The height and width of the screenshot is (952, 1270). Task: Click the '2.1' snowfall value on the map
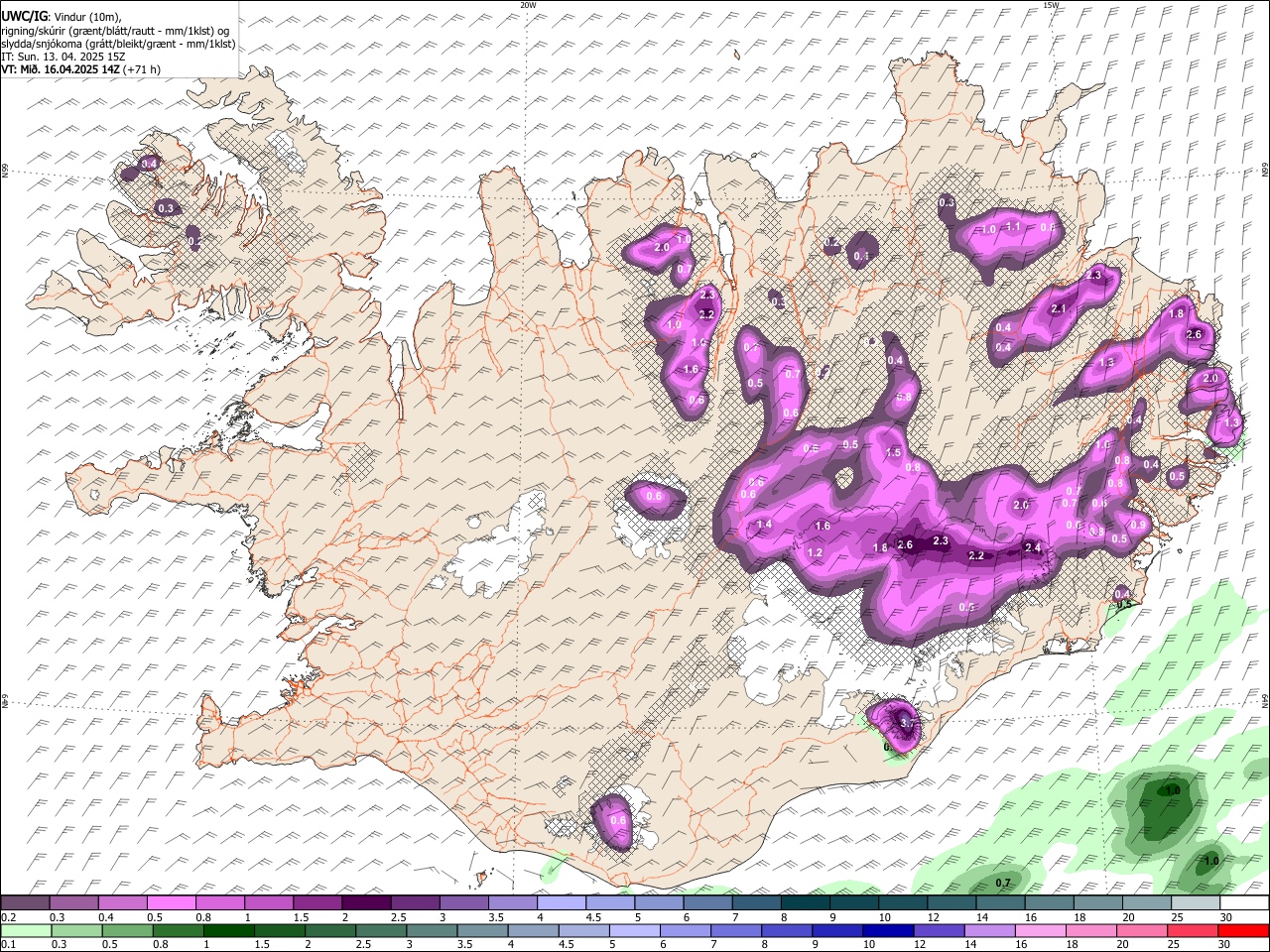(x=1058, y=309)
